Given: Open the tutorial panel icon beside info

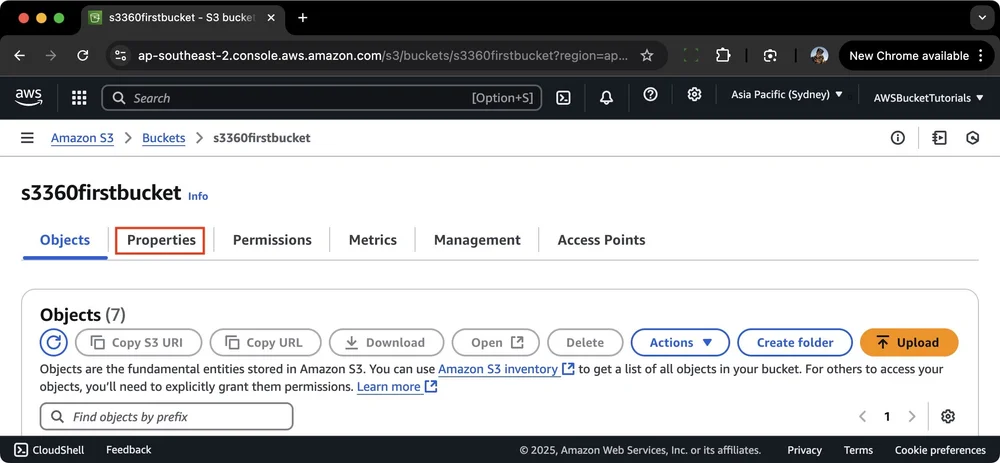Looking at the screenshot, I should point(939,138).
